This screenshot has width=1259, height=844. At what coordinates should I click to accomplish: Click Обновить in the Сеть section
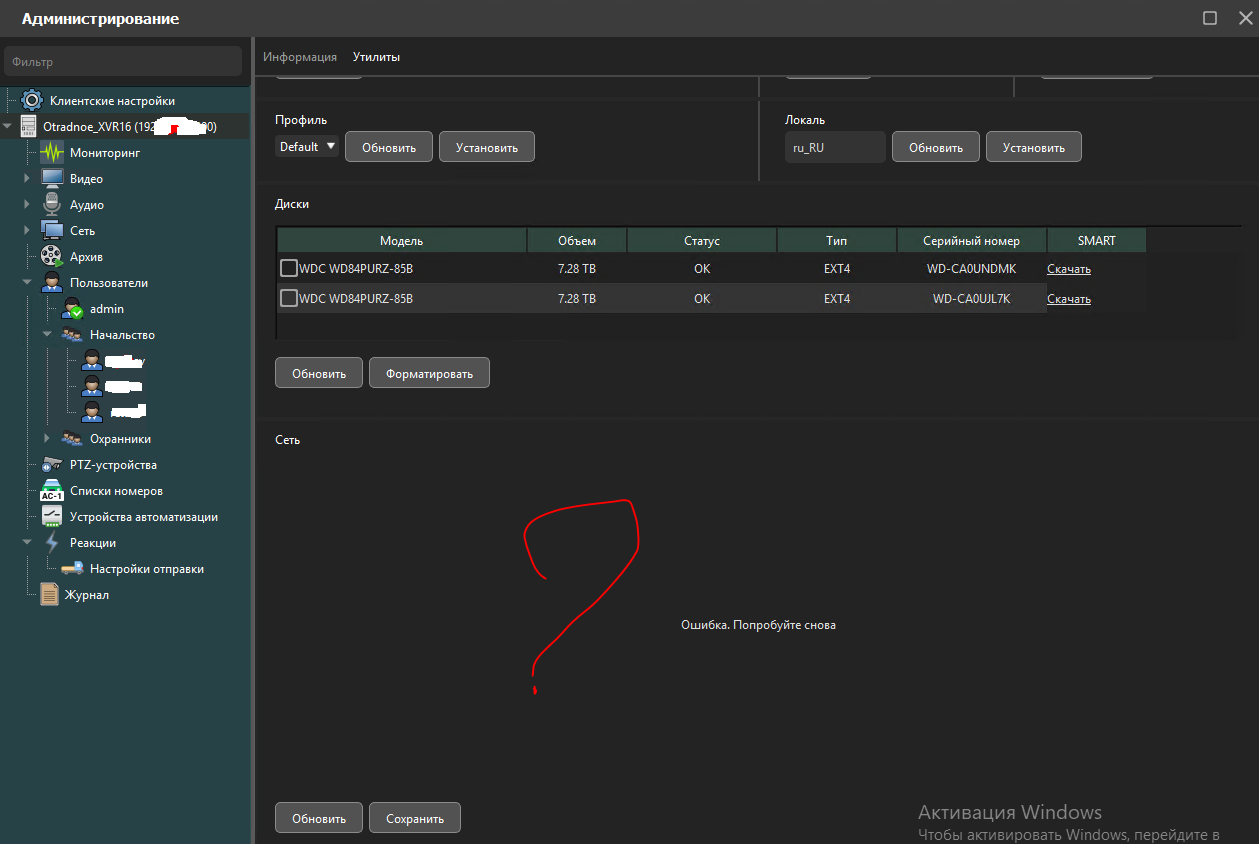point(319,817)
